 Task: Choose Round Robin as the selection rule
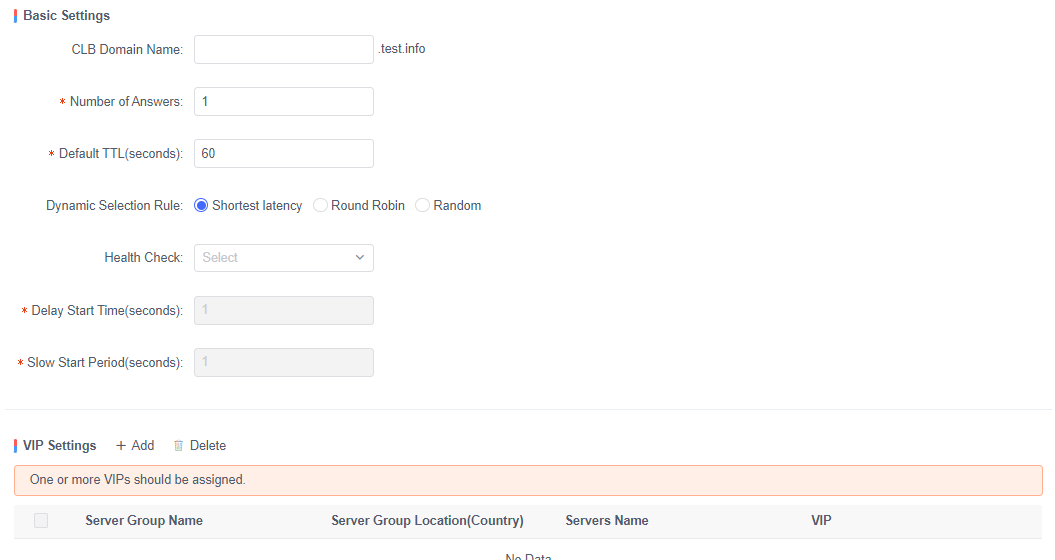tap(321, 205)
